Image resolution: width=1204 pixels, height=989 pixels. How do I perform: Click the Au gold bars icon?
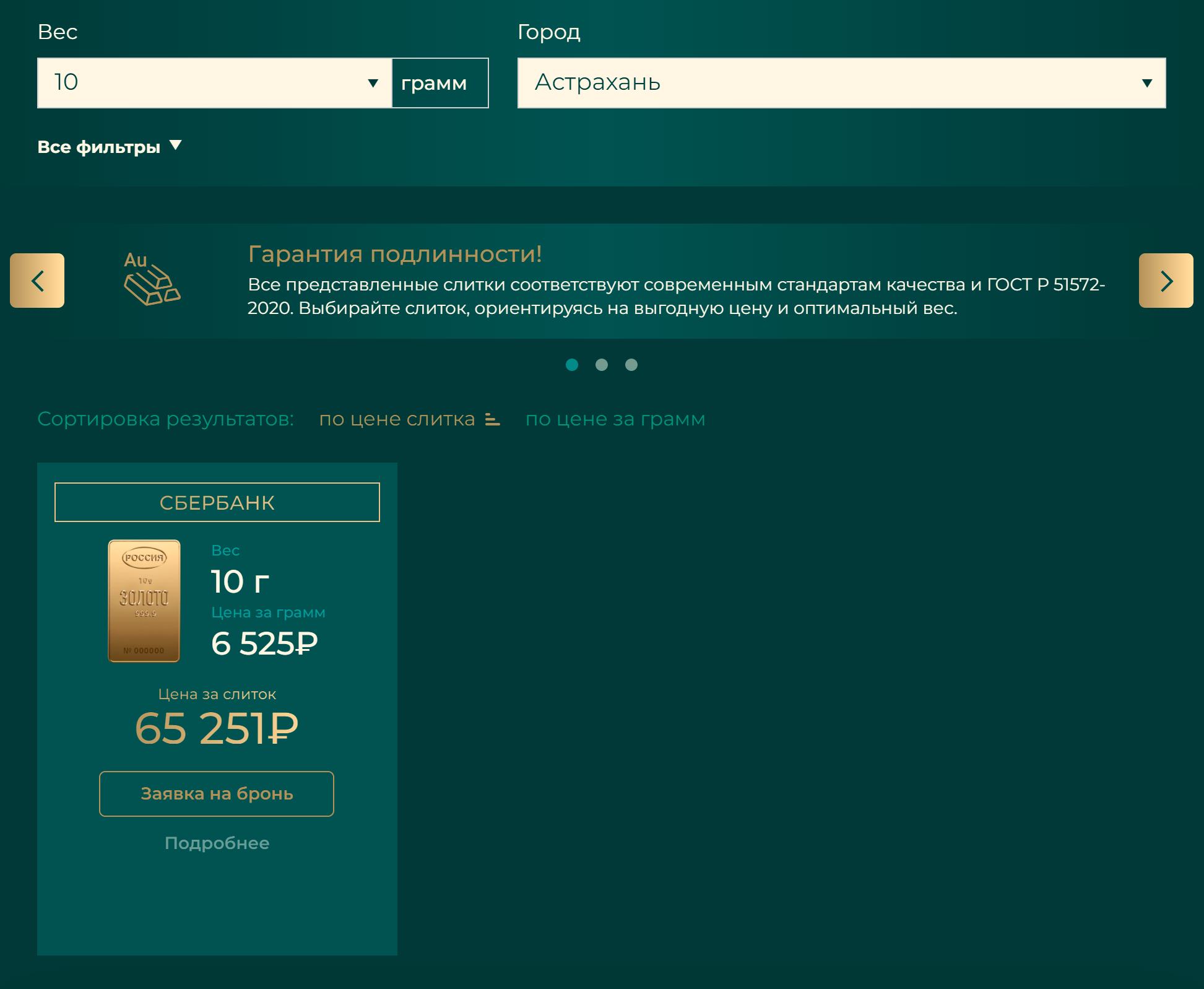tap(152, 279)
